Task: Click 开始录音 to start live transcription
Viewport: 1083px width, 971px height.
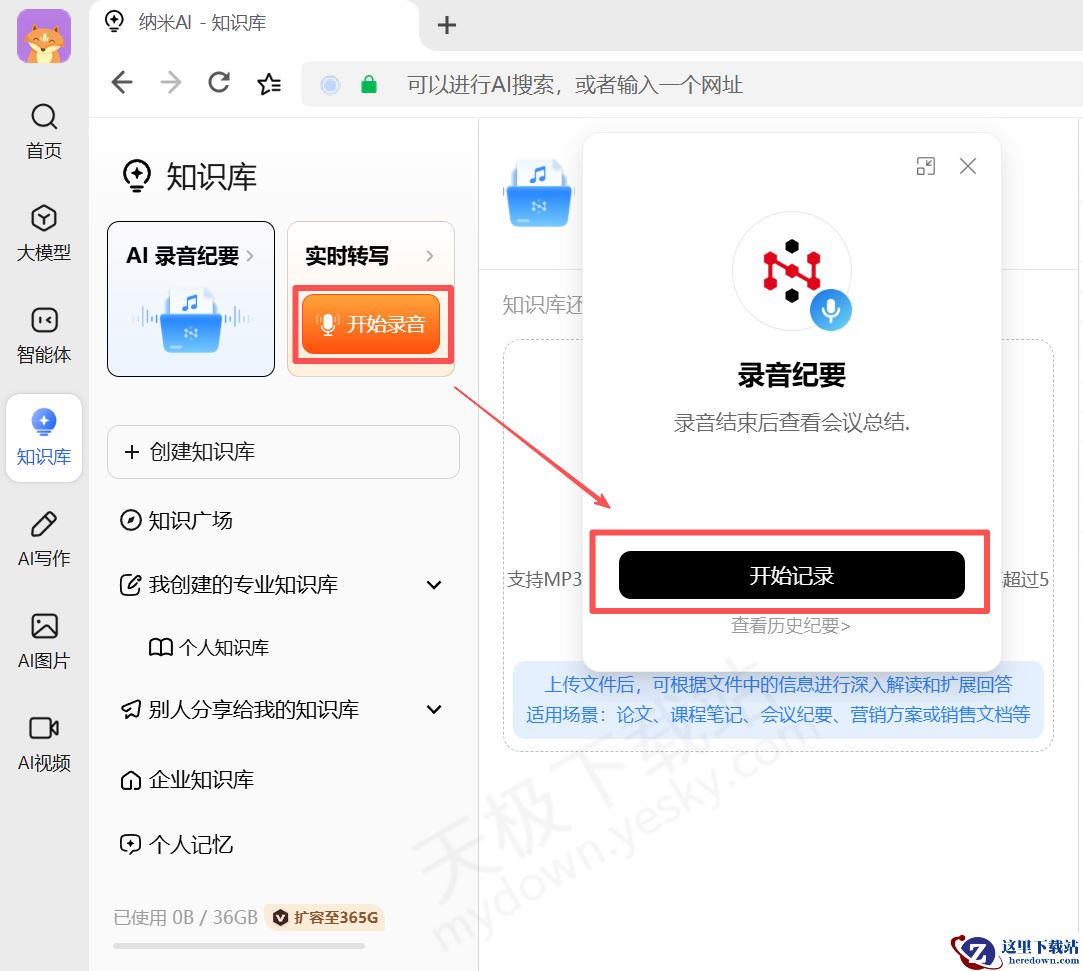Action: [x=370, y=324]
